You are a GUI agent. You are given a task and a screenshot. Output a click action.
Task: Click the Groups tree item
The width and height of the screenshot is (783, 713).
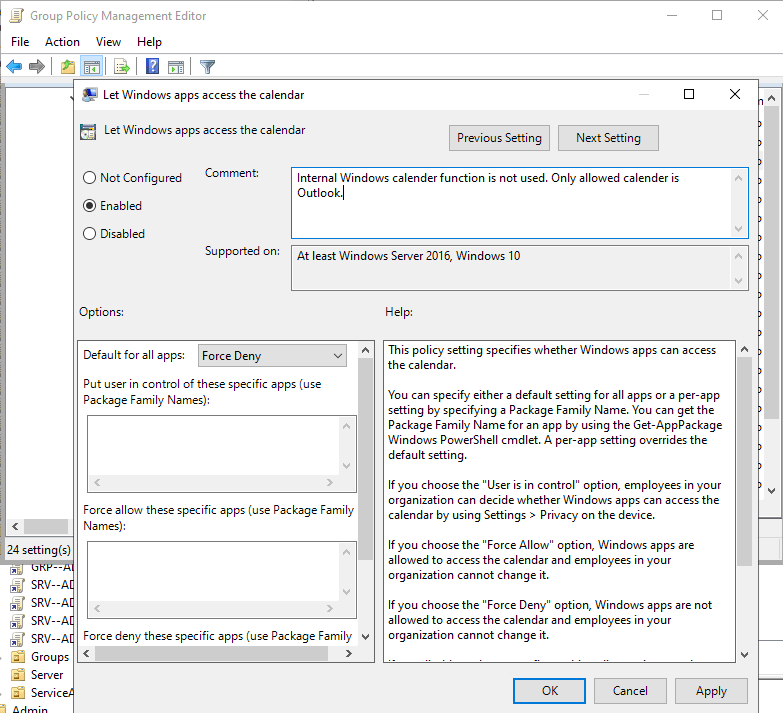[x=50, y=657]
